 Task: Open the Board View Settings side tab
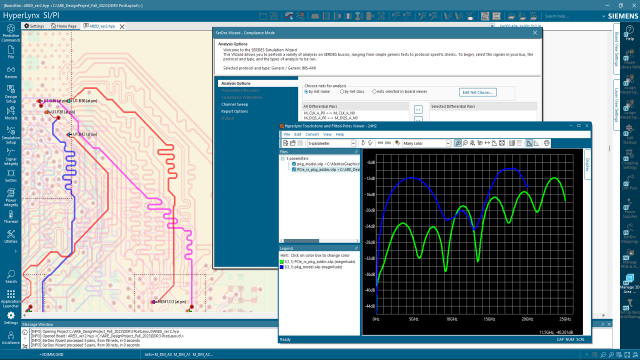coord(617,48)
